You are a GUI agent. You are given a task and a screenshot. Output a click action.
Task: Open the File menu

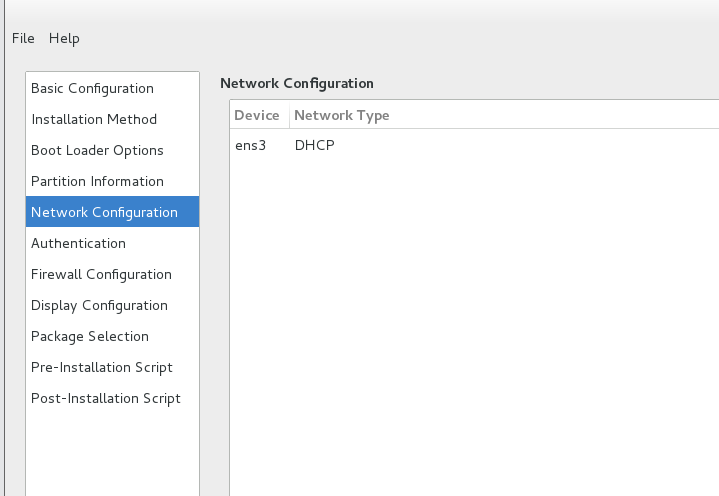point(23,38)
